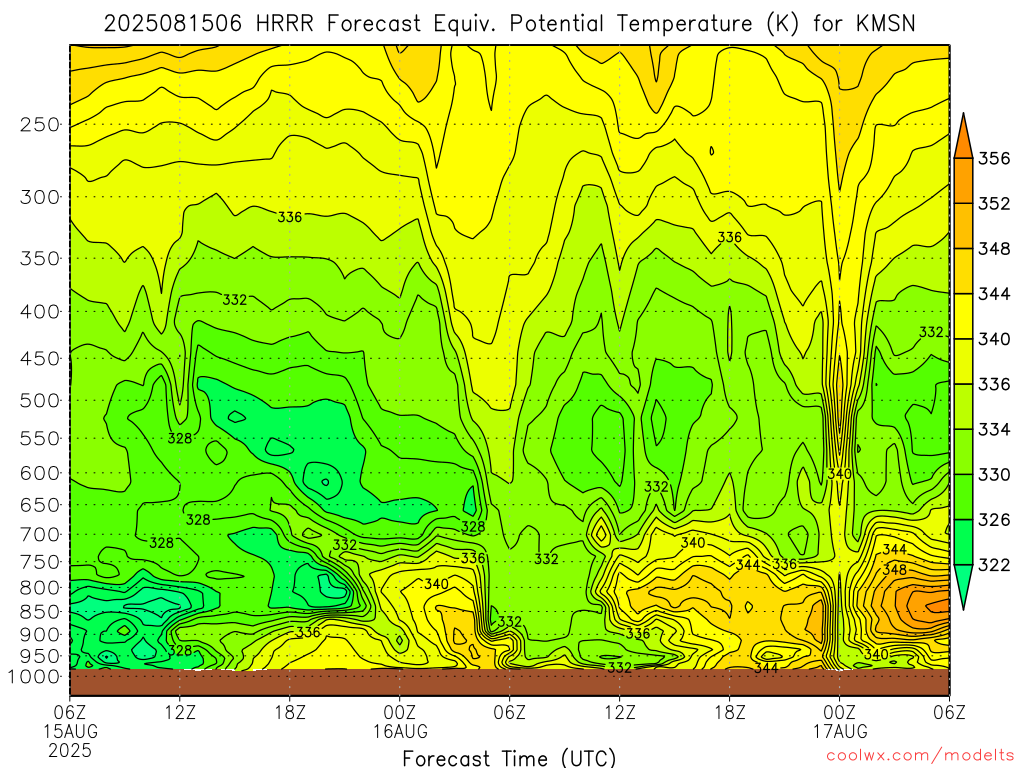Click the 322 value on color scale

tap(994, 565)
